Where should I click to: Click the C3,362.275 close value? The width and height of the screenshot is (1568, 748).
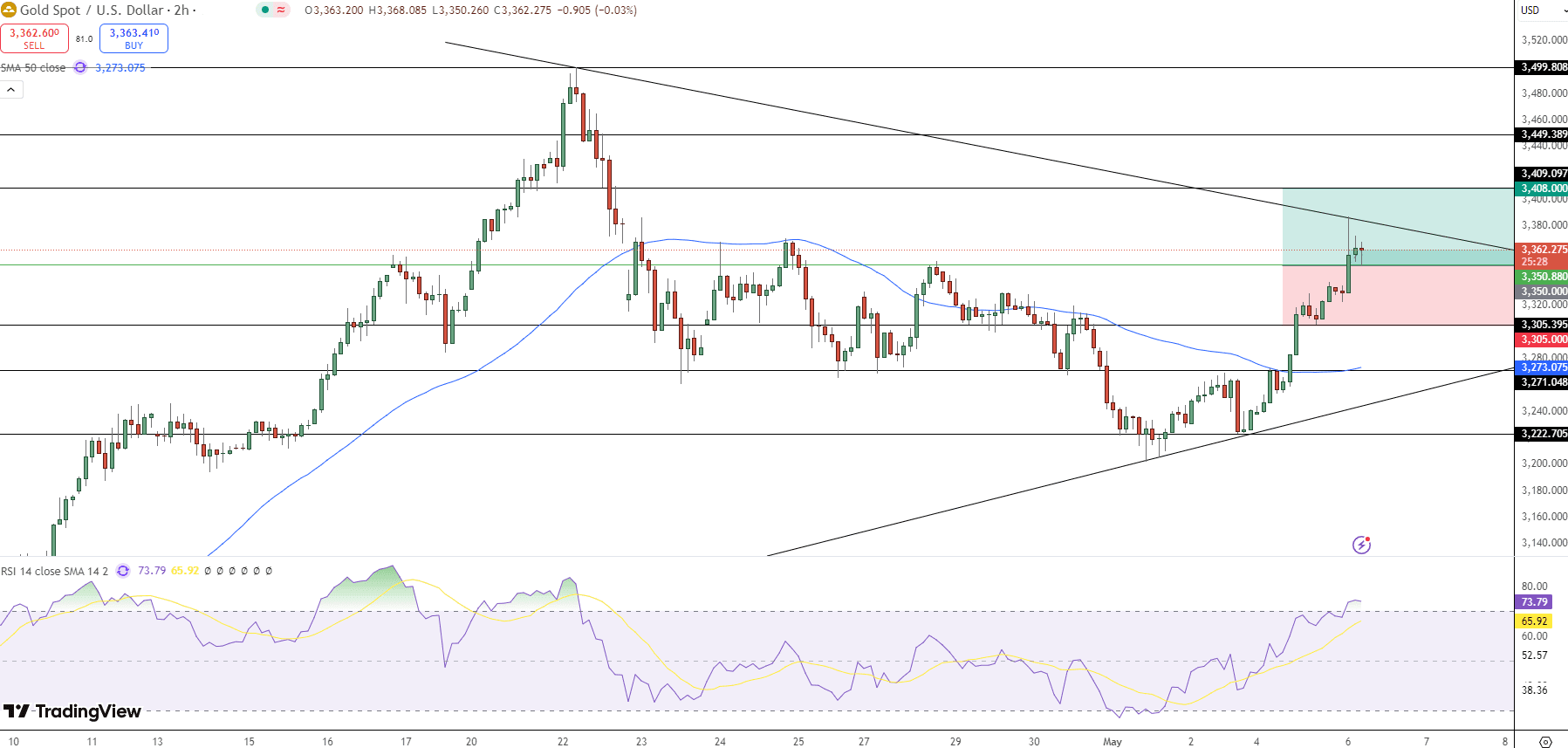(x=523, y=10)
